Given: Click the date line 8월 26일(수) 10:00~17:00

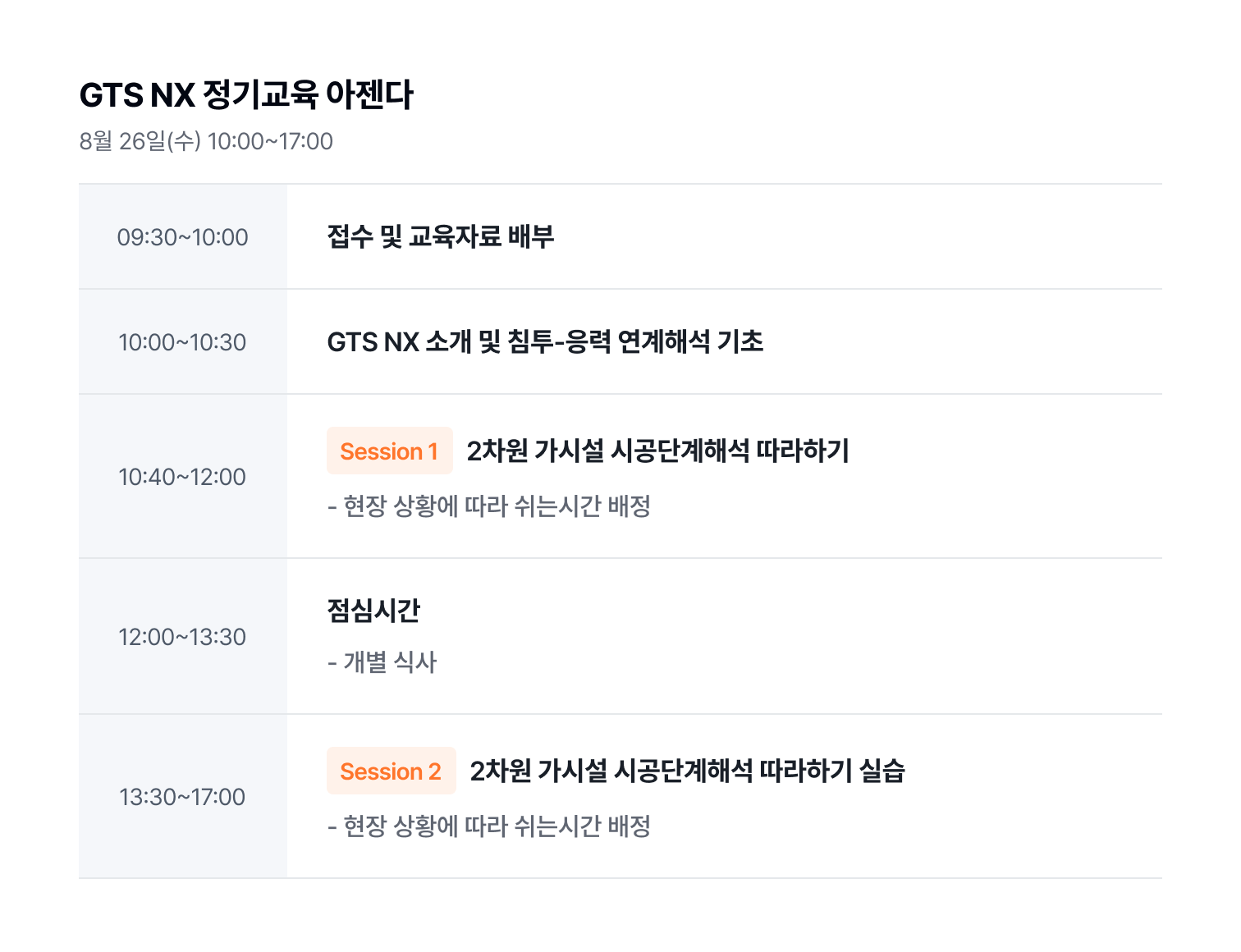Looking at the screenshot, I should point(206,141).
